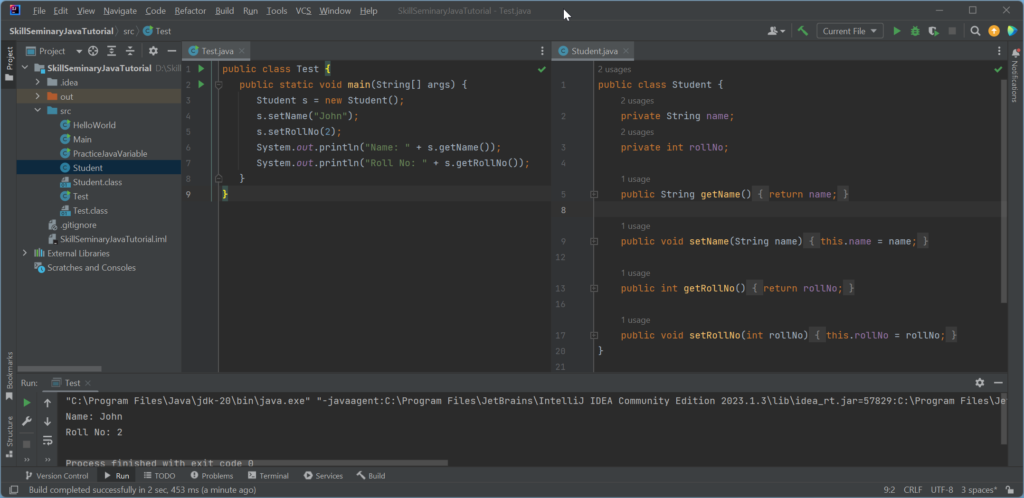
Task: Open Project panel gear options
Action: click(153, 51)
